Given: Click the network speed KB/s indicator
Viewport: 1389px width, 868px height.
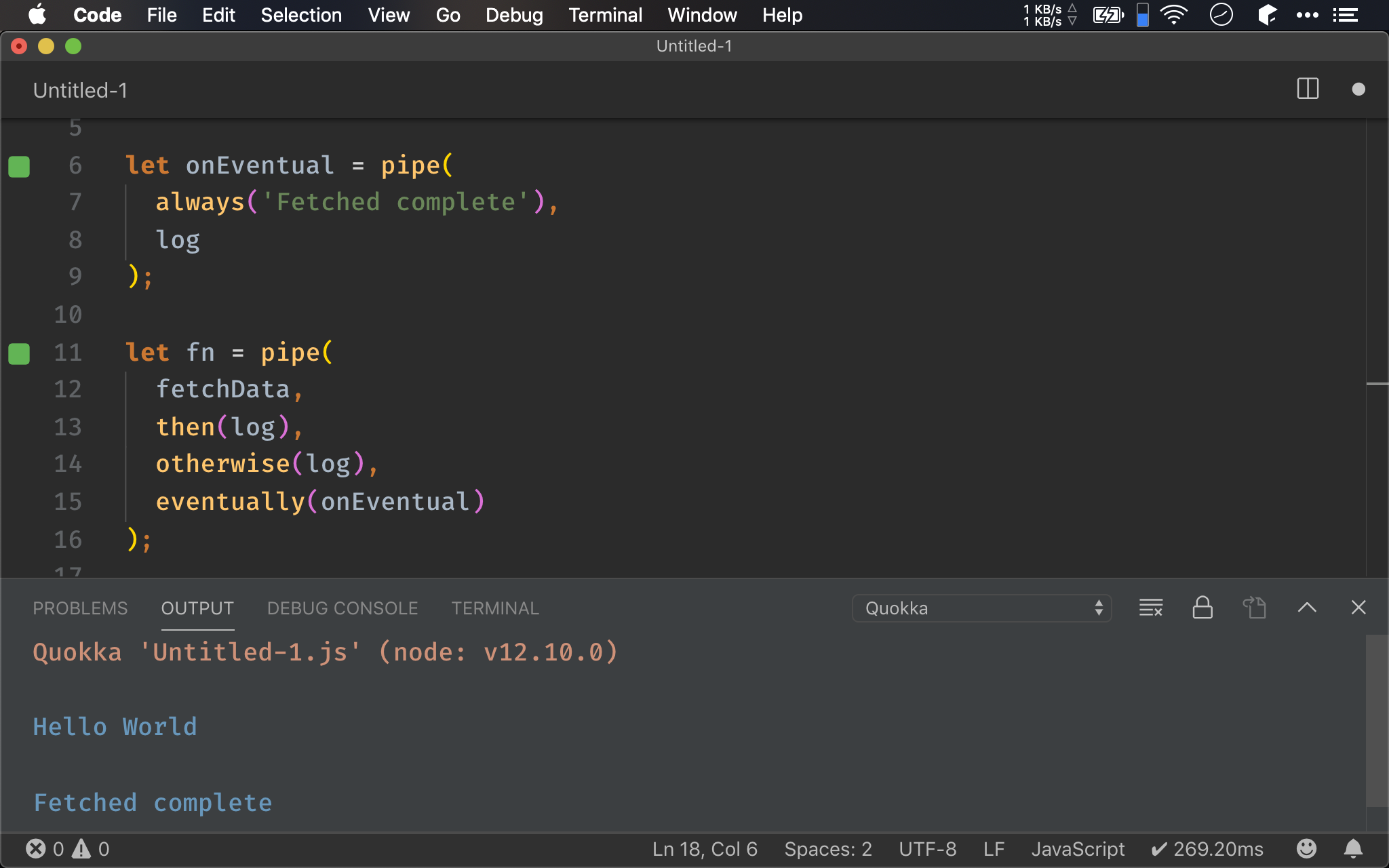Looking at the screenshot, I should pyautogui.click(x=1050, y=15).
